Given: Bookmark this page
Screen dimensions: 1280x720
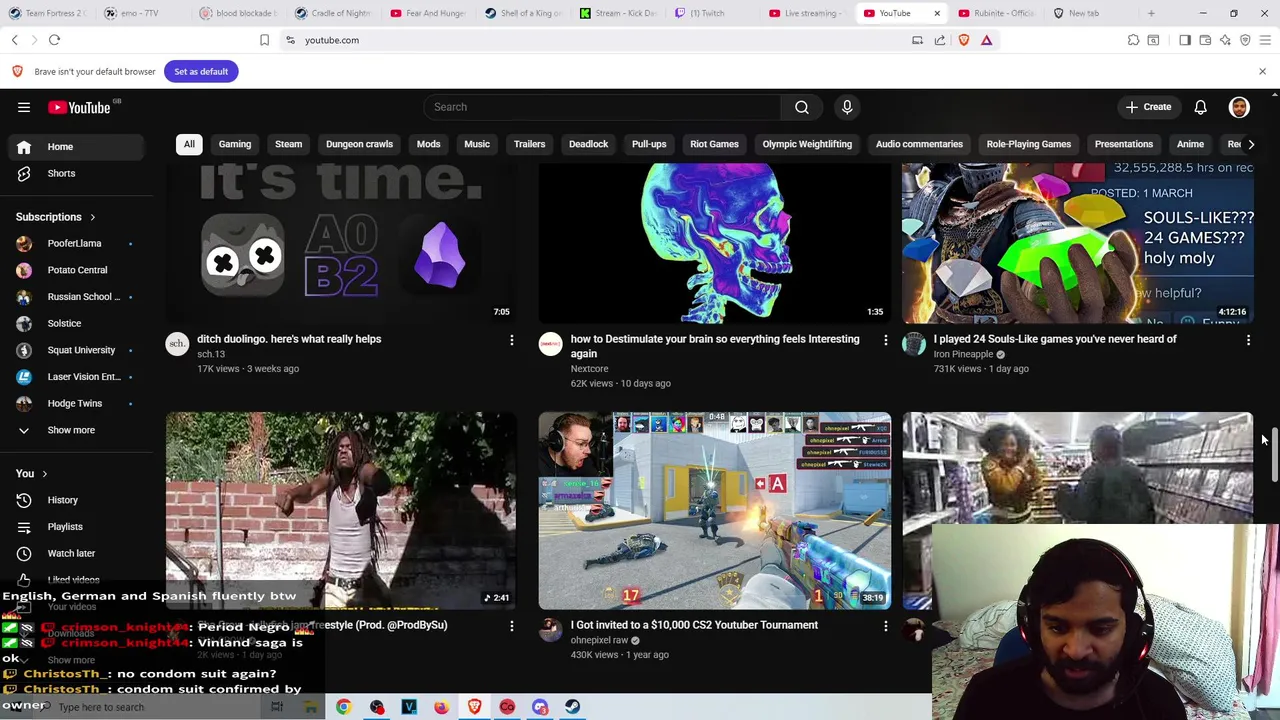Looking at the screenshot, I should (264, 40).
